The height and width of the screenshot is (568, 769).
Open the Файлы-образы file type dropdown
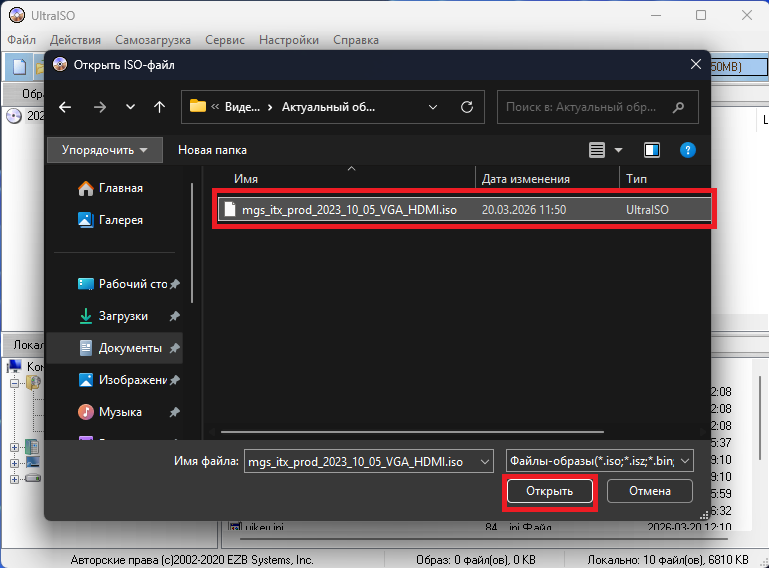(600, 461)
